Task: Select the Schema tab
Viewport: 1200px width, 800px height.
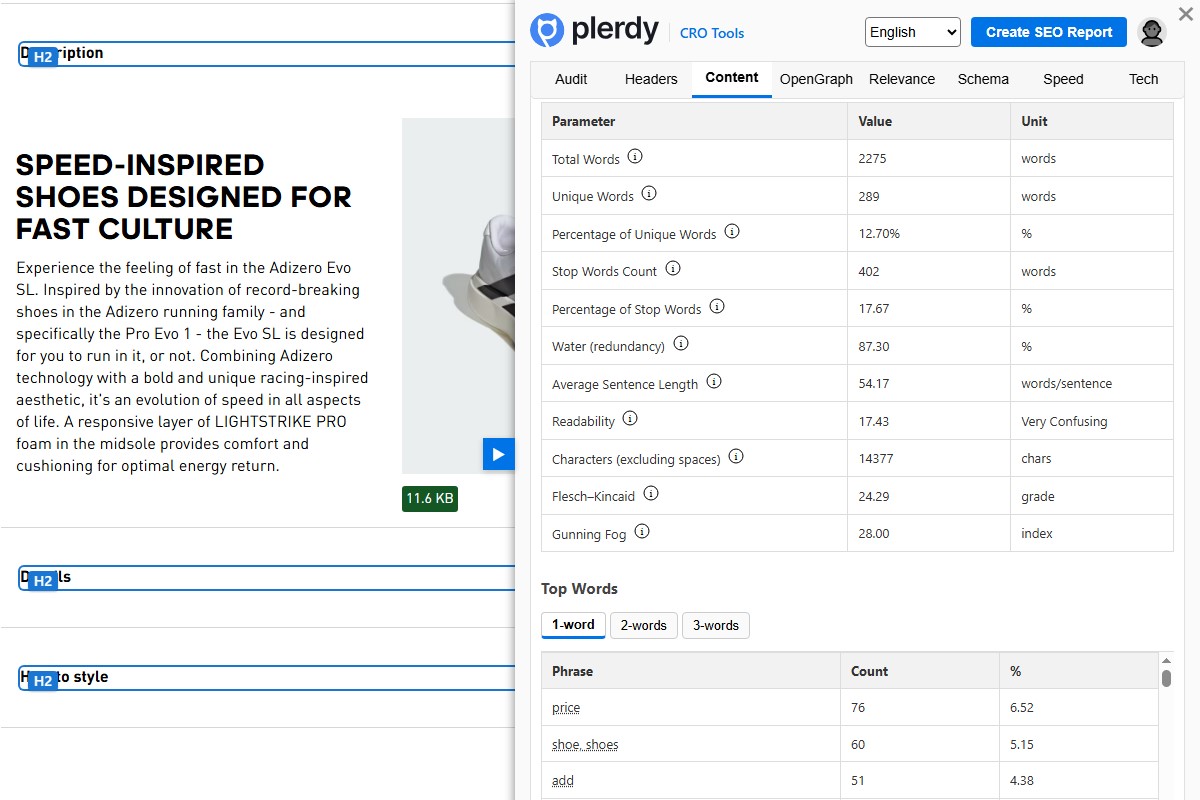Action: tap(982, 79)
